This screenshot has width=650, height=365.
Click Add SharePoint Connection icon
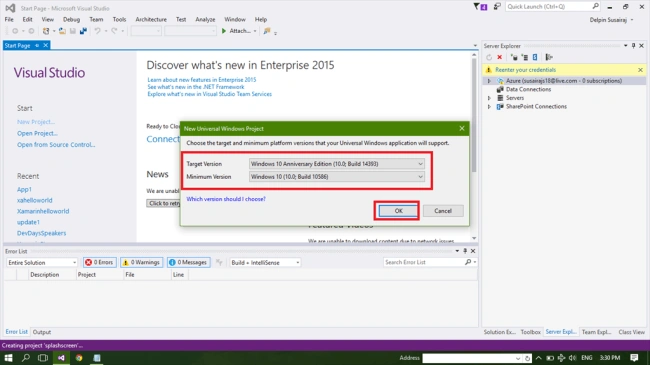point(535,57)
